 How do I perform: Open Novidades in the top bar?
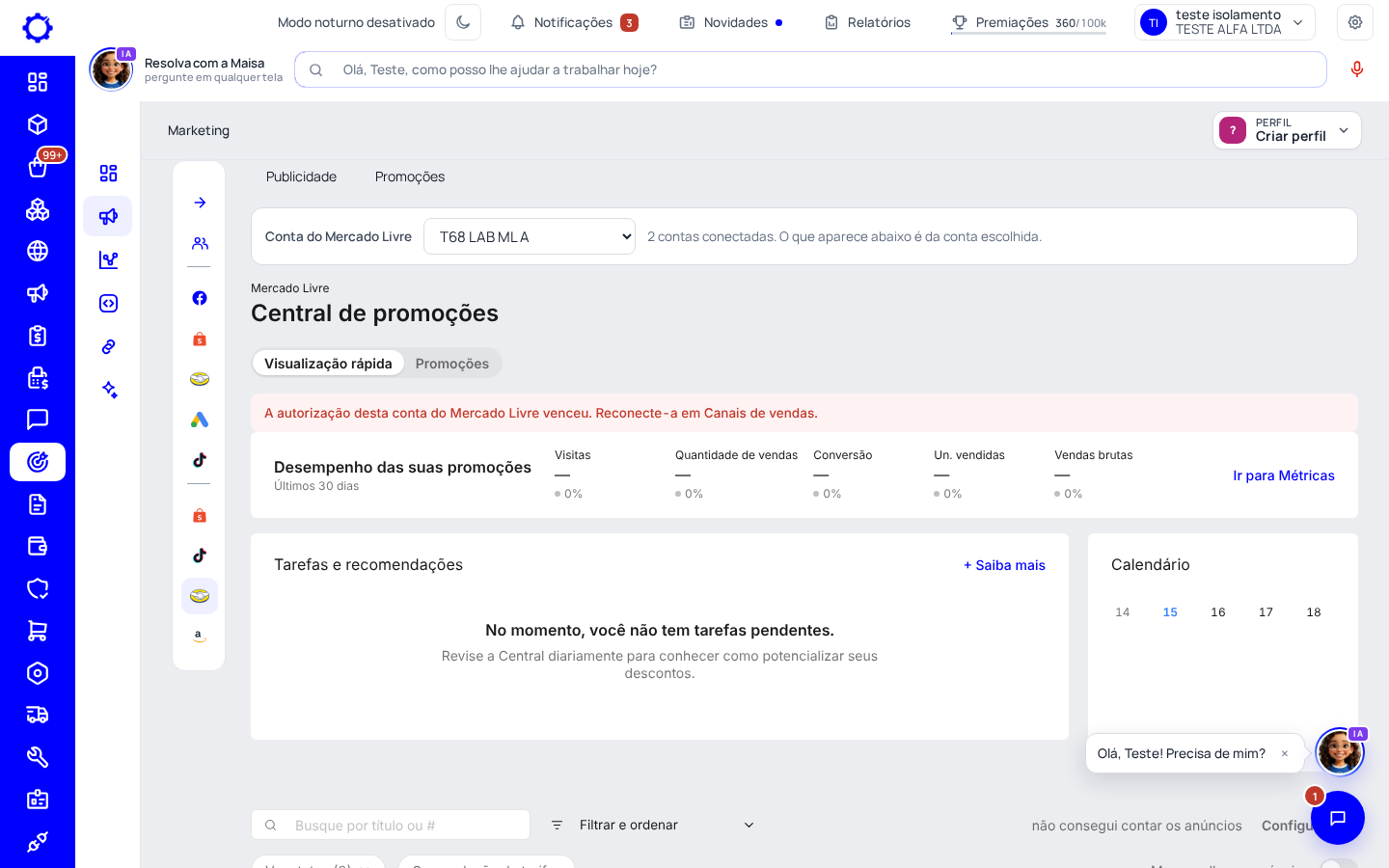pos(731,22)
